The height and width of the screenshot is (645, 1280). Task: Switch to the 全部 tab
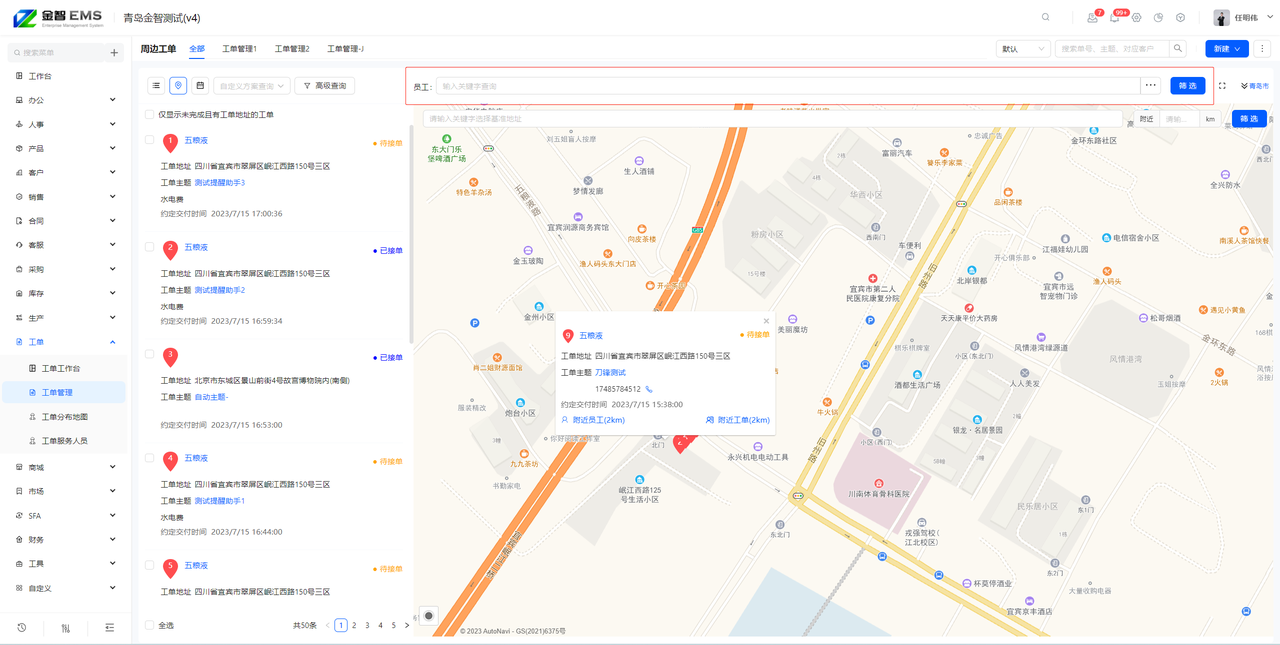pos(197,49)
